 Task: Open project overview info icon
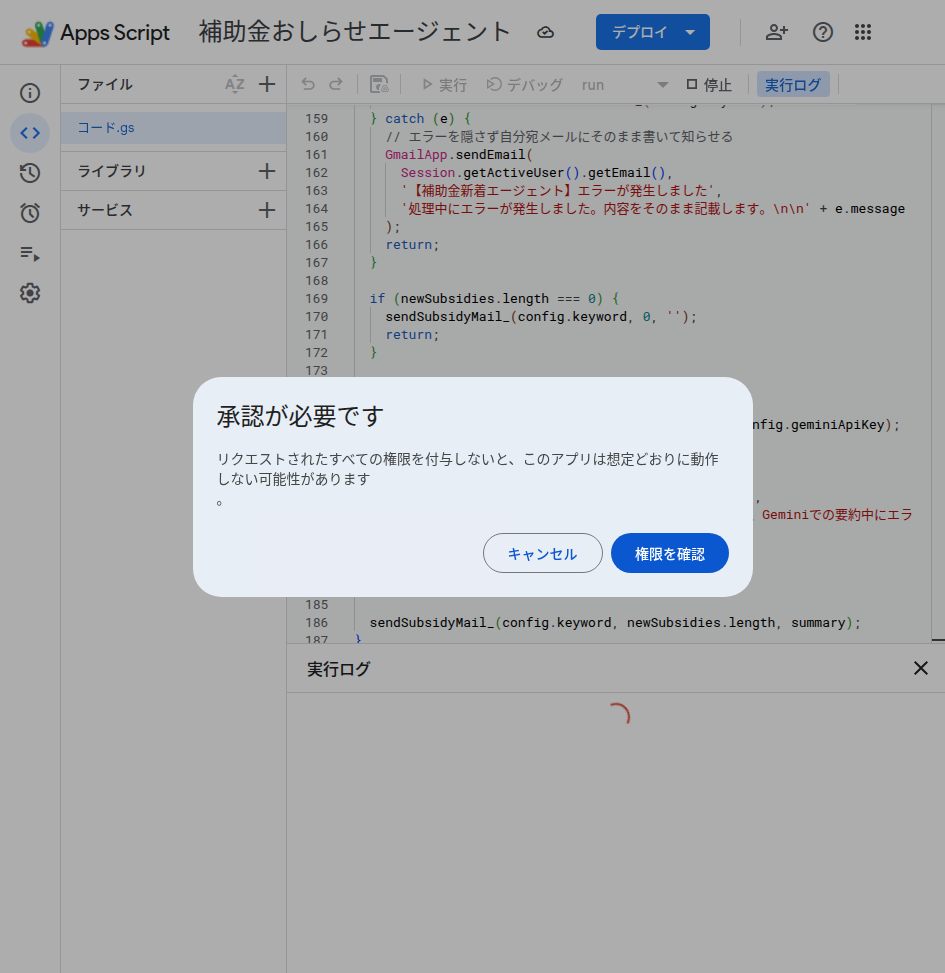pyautogui.click(x=30, y=93)
